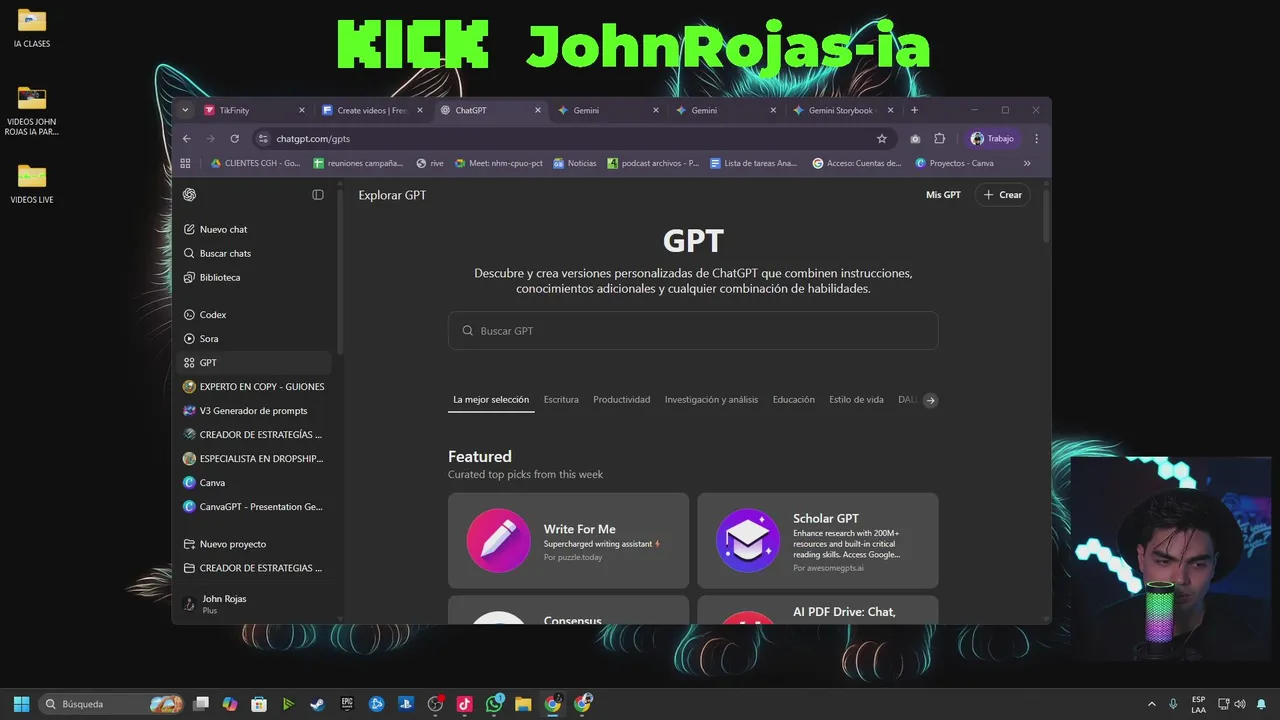Click the Explorar GPT heading
Viewport: 1280px width, 720px height.
click(392, 195)
